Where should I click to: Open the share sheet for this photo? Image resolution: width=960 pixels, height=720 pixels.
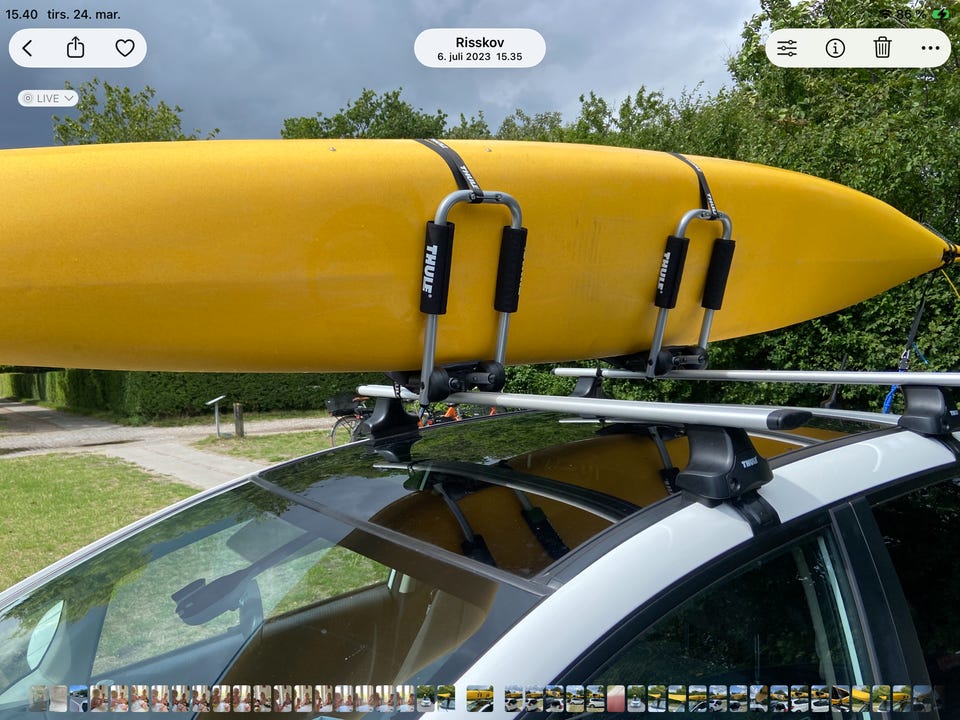click(76, 48)
